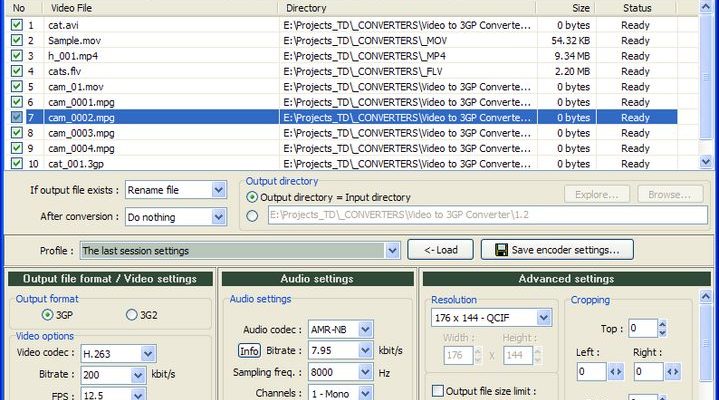Click the audio Info button
The image size is (719, 400).
point(249,351)
